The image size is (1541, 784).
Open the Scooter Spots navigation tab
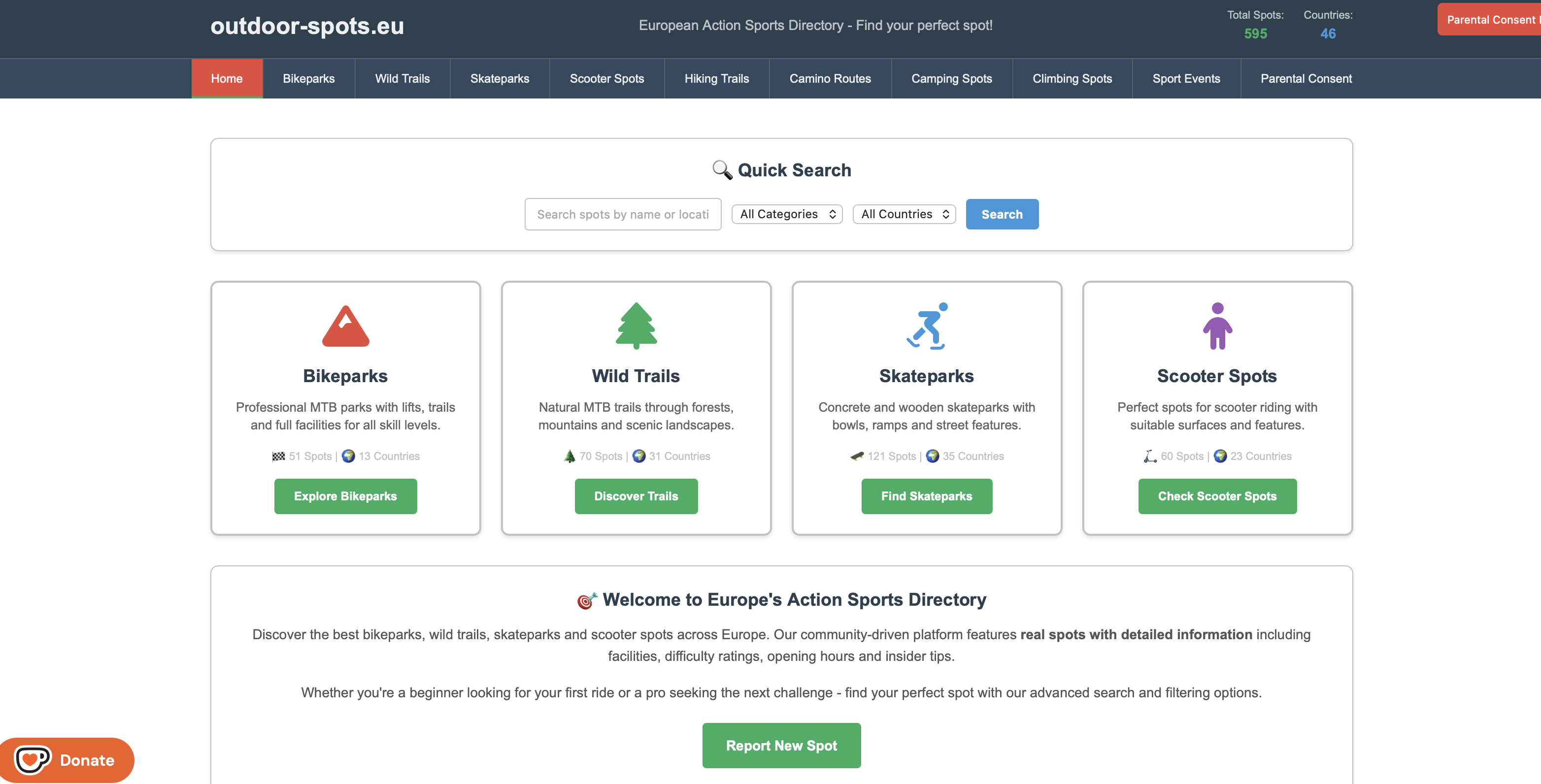pyautogui.click(x=606, y=78)
